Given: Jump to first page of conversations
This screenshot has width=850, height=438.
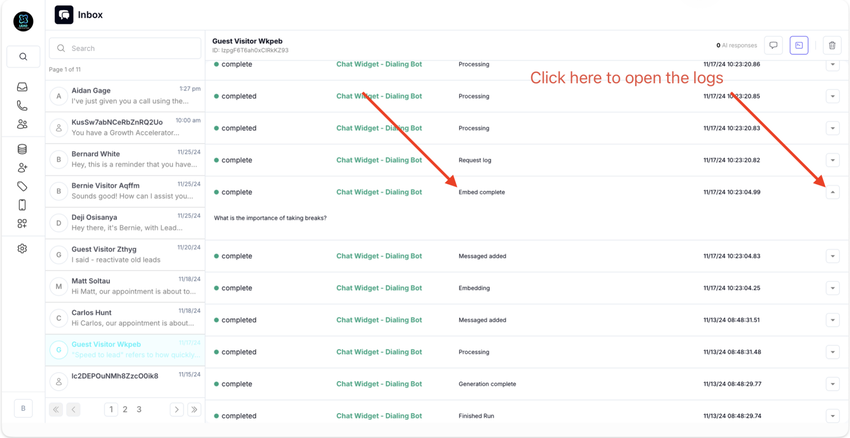Looking at the screenshot, I should (56, 409).
